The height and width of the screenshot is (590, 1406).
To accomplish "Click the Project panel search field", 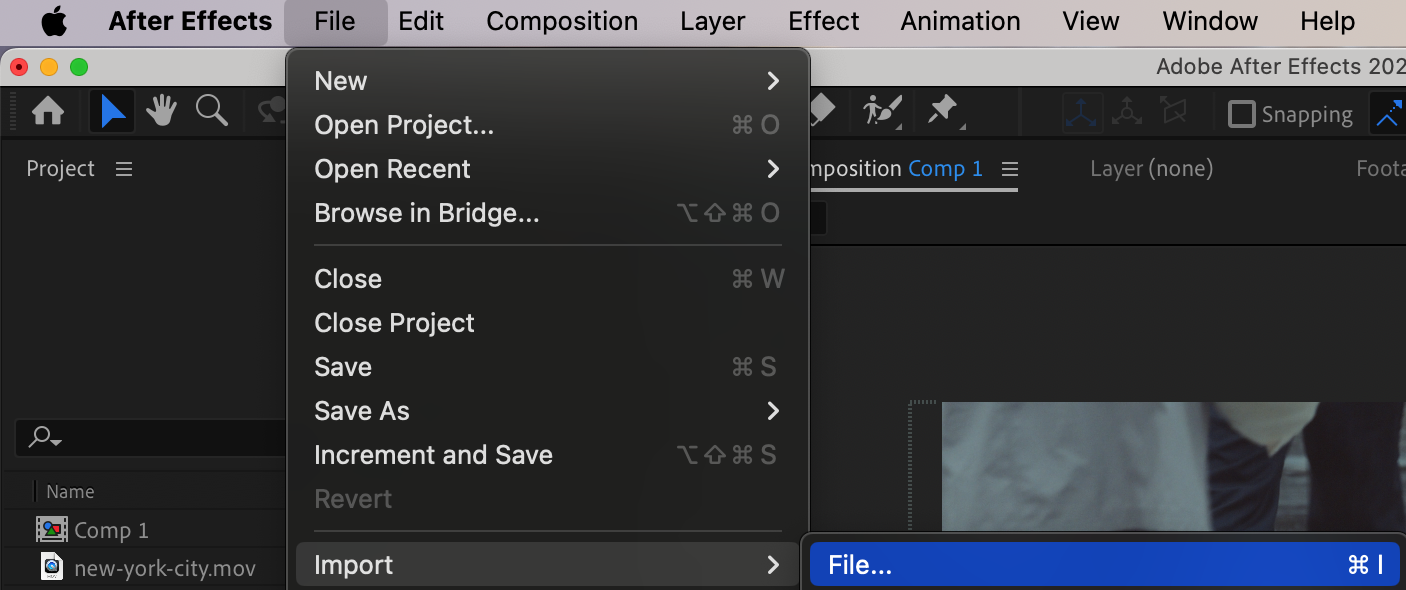I will (x=150, y=437).
